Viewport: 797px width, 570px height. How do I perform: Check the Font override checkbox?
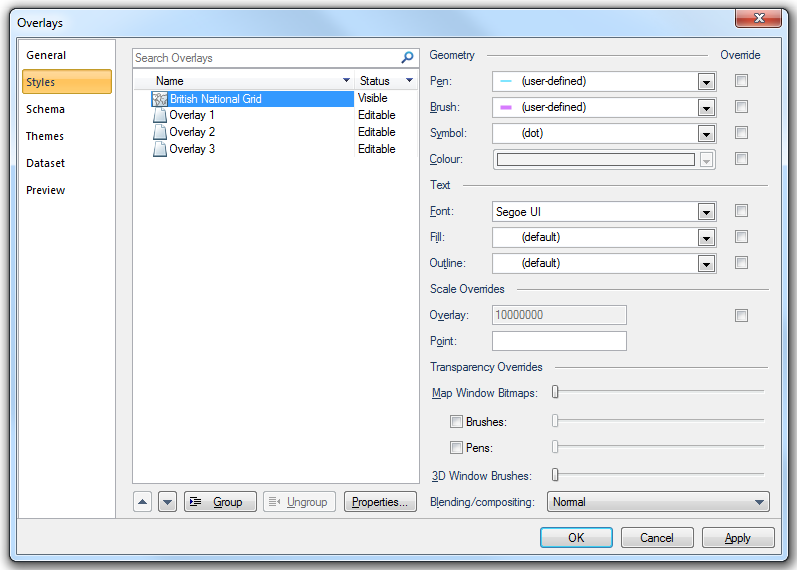pos(741,211)
